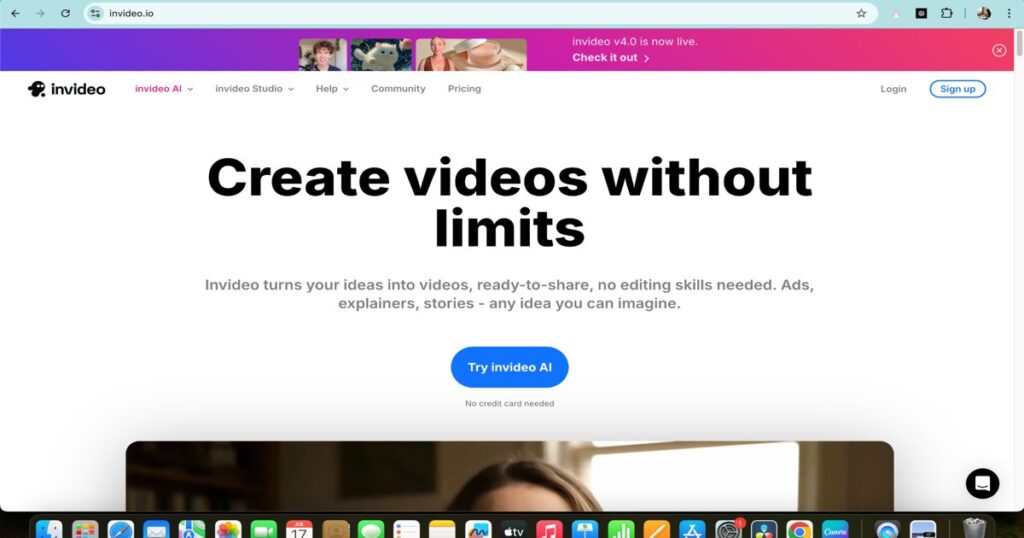Click the Login link

[x=893, y=89]
